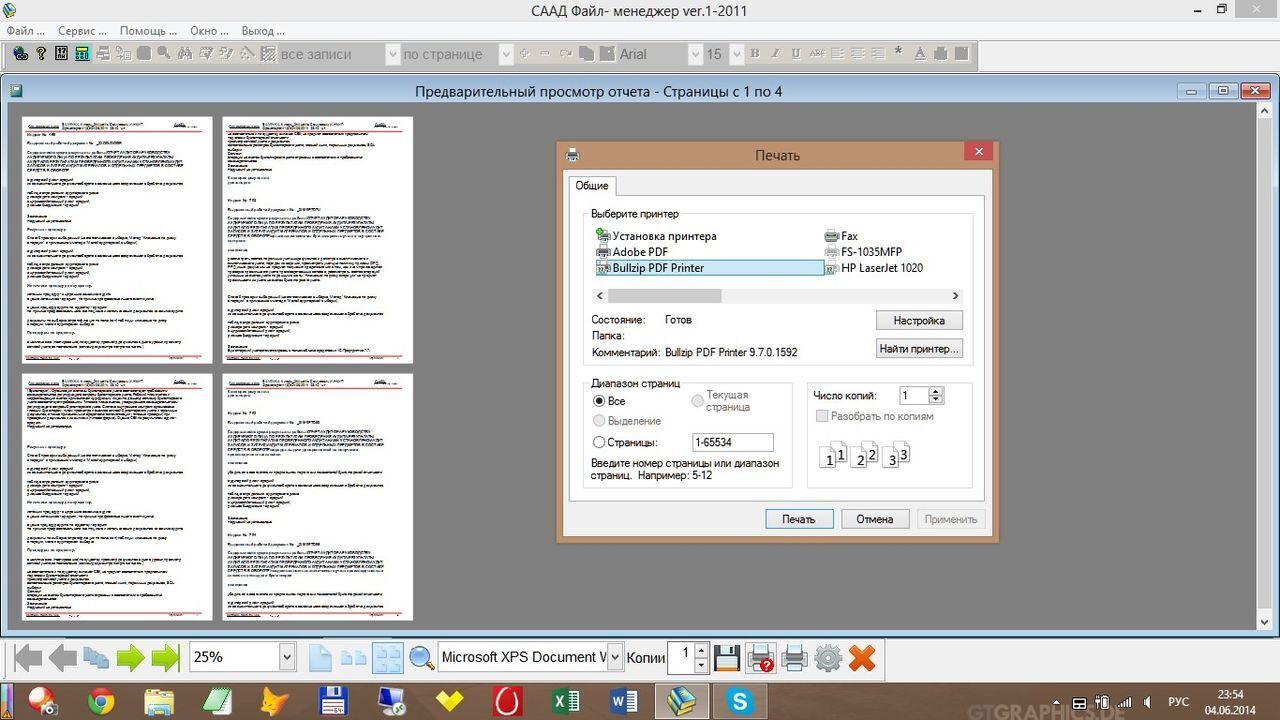Select HP LaserJet 1020 printer
Screen dimensions: 1280x720
[874, 268]
